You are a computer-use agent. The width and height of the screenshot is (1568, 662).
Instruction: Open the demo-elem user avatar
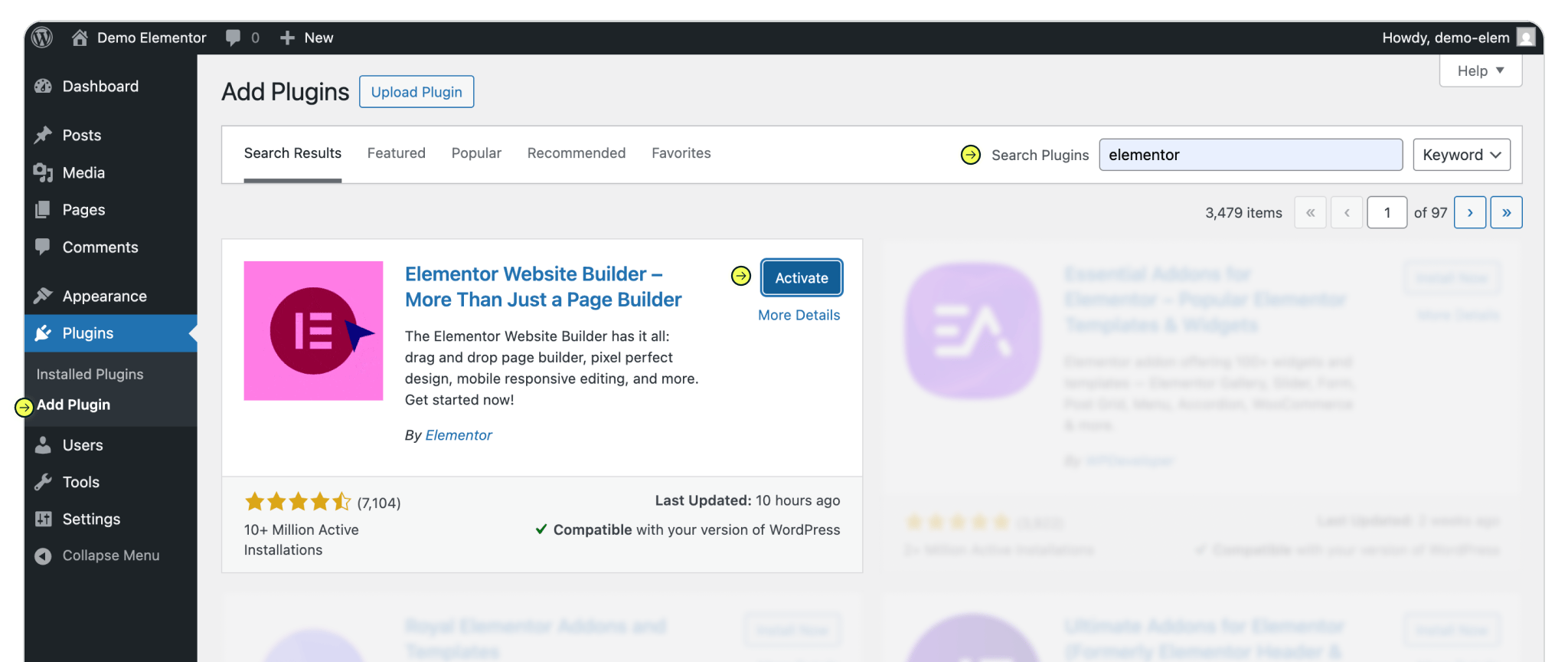tap(1526, 38)
